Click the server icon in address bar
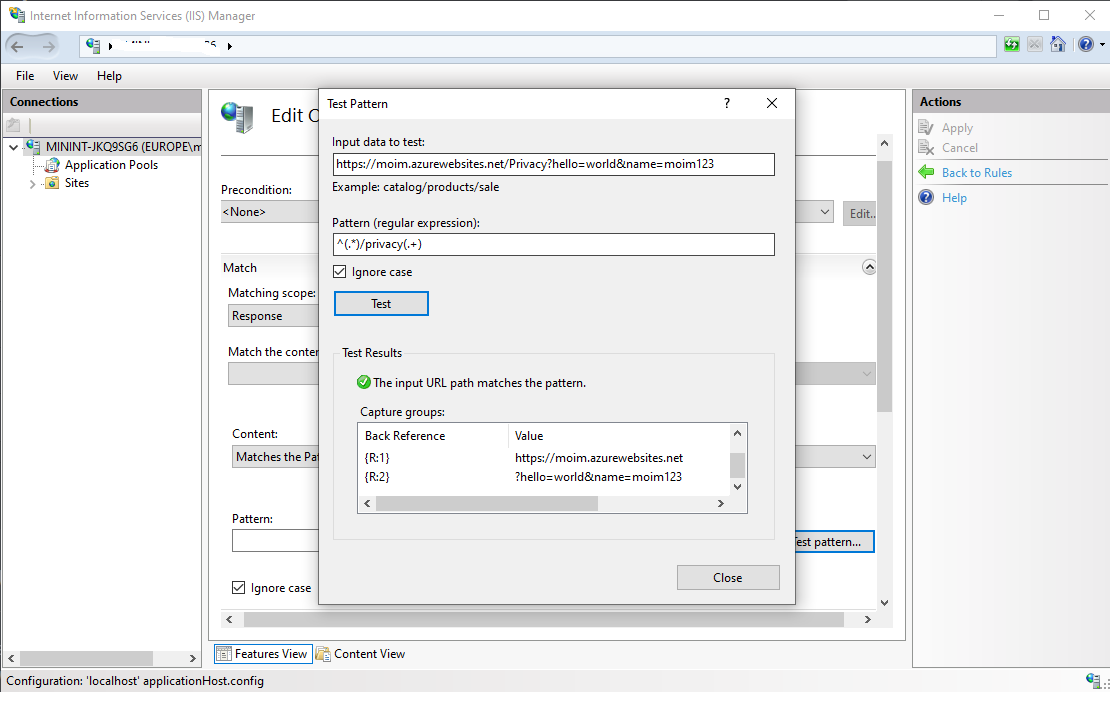The image size is (1118, 706). pyautogui.click(x=93, y=46)
